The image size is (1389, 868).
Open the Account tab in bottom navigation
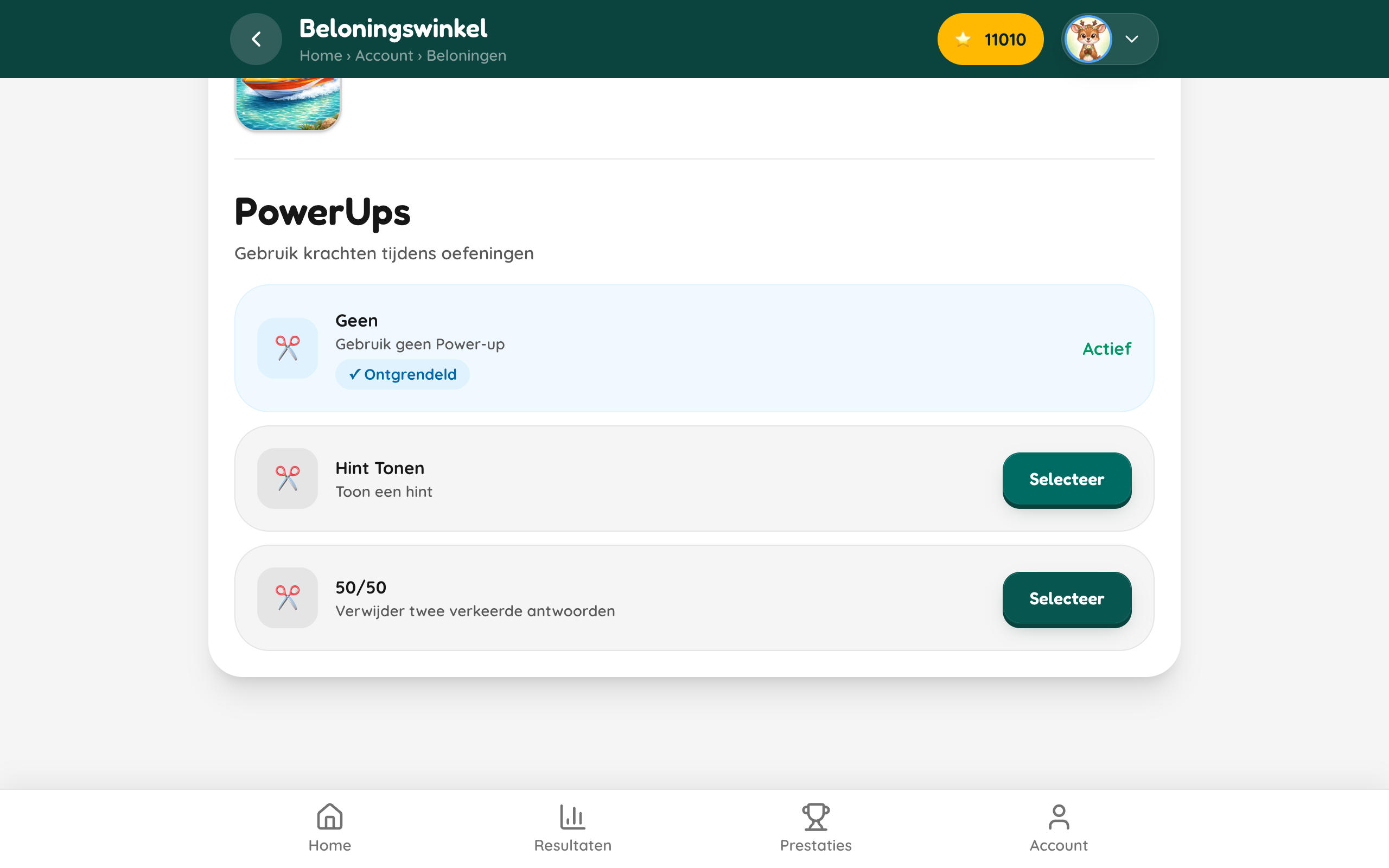(1059, 828)
